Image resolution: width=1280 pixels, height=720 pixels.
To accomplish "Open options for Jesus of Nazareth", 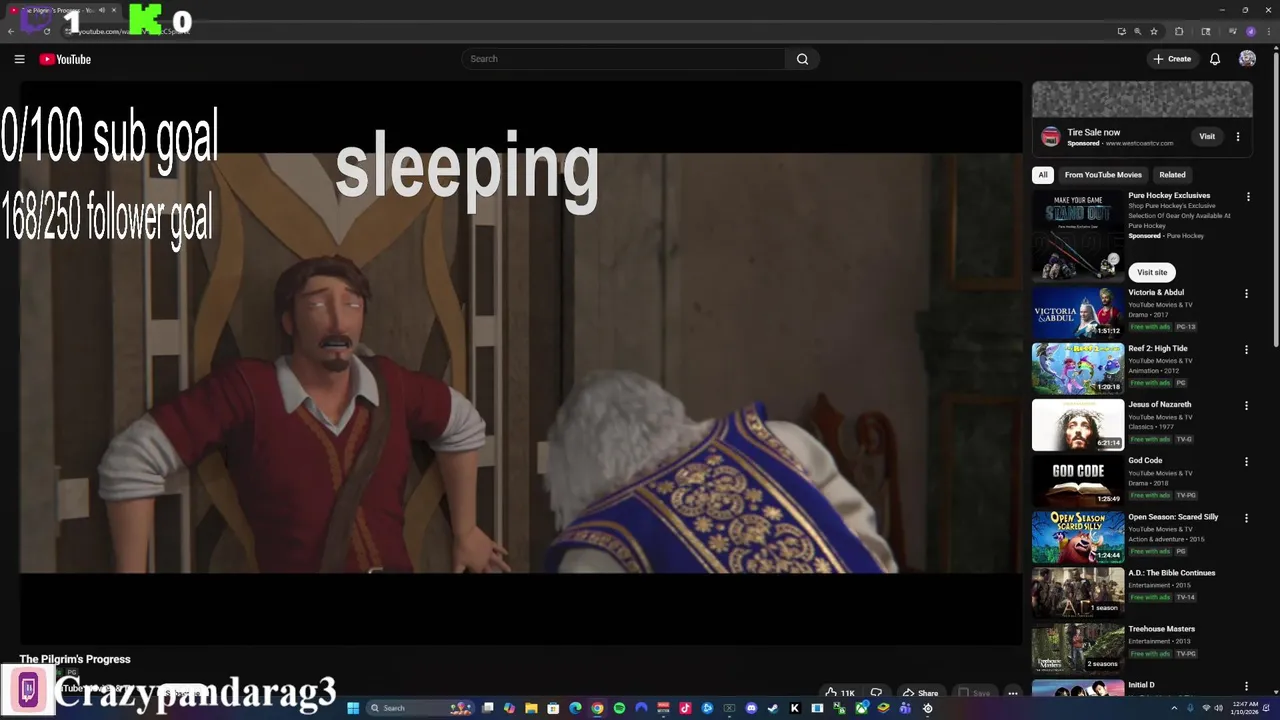I will (x=1246, y=406).
